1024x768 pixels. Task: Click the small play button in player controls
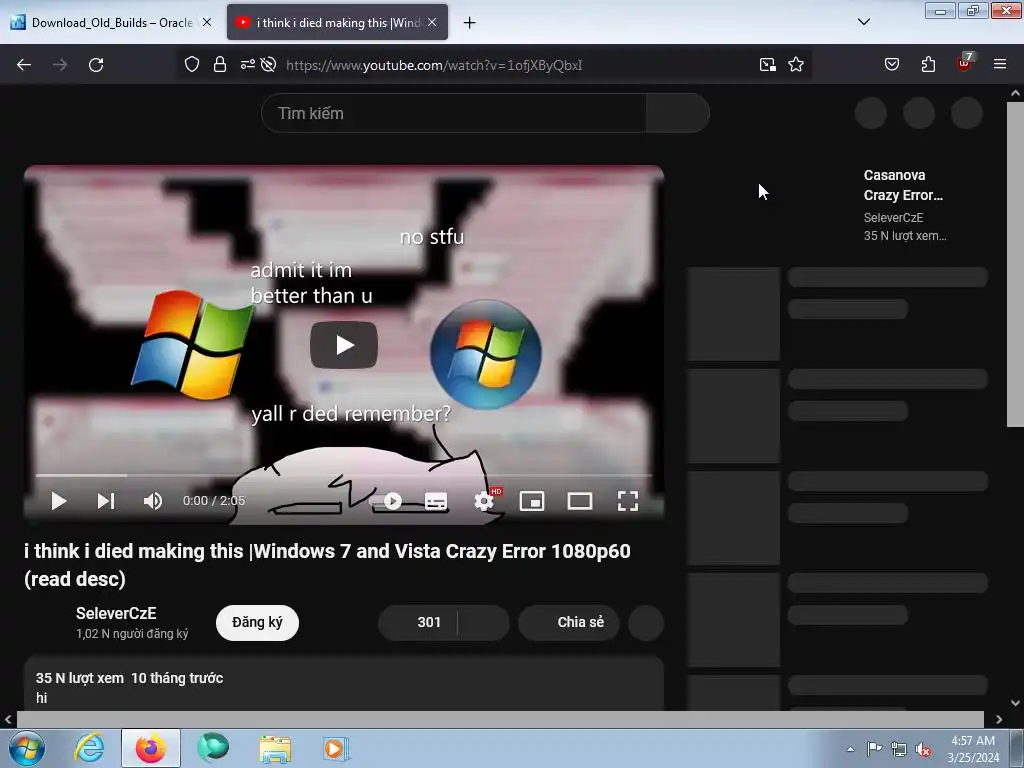click(x=59, y=501)
